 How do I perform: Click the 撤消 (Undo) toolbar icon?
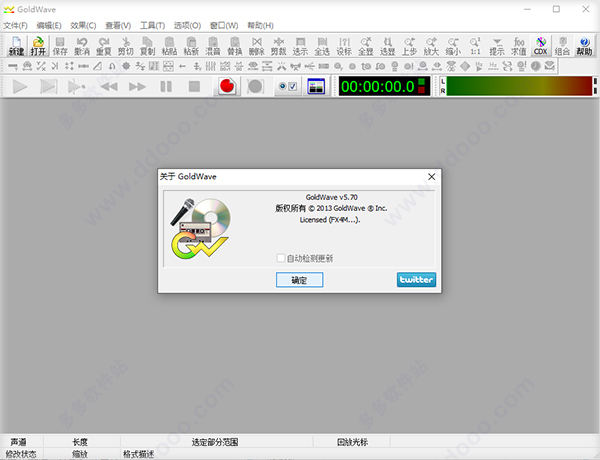click(82, 46)
